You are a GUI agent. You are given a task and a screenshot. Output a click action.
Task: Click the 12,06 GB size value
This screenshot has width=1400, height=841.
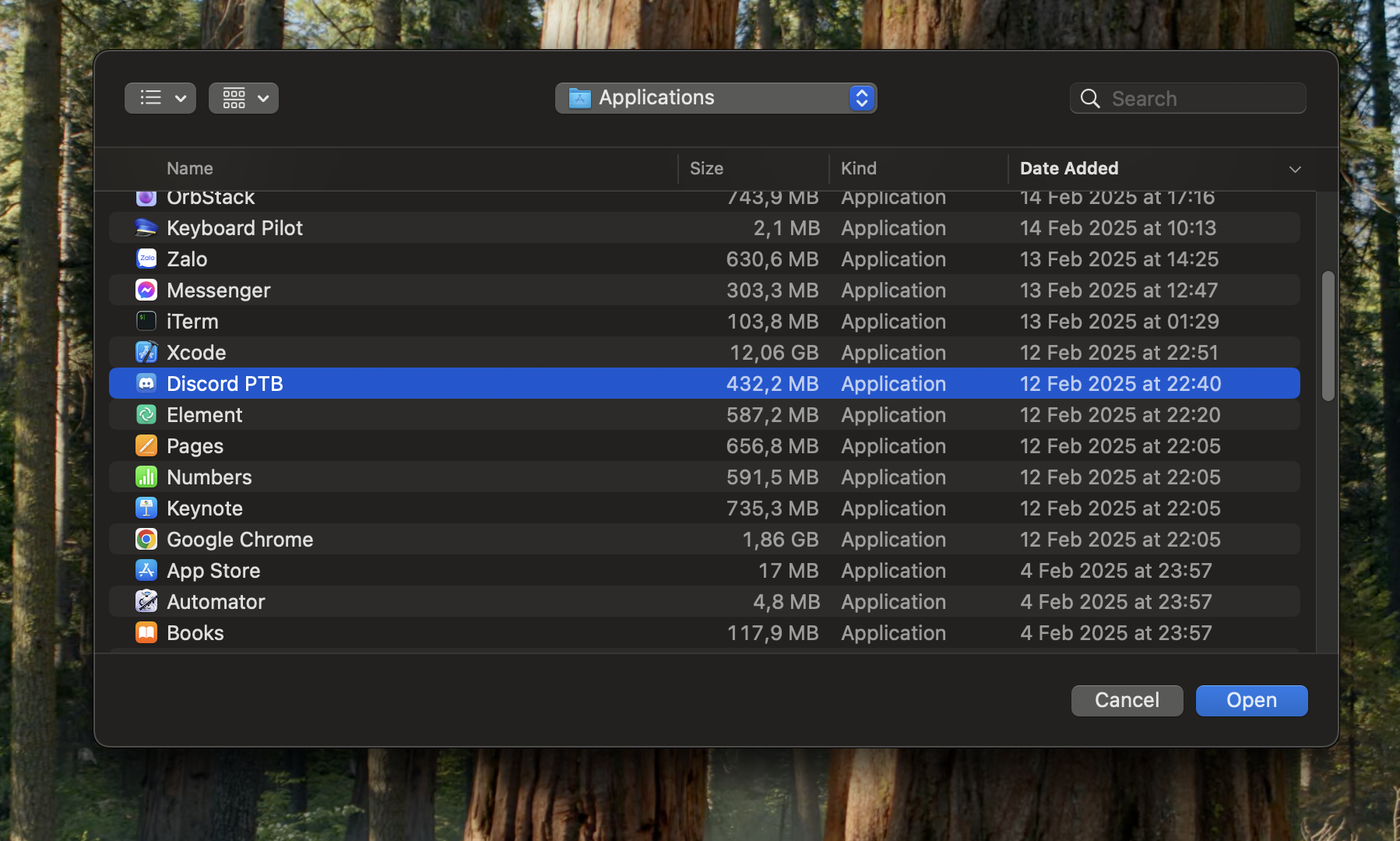click(774, 353)
